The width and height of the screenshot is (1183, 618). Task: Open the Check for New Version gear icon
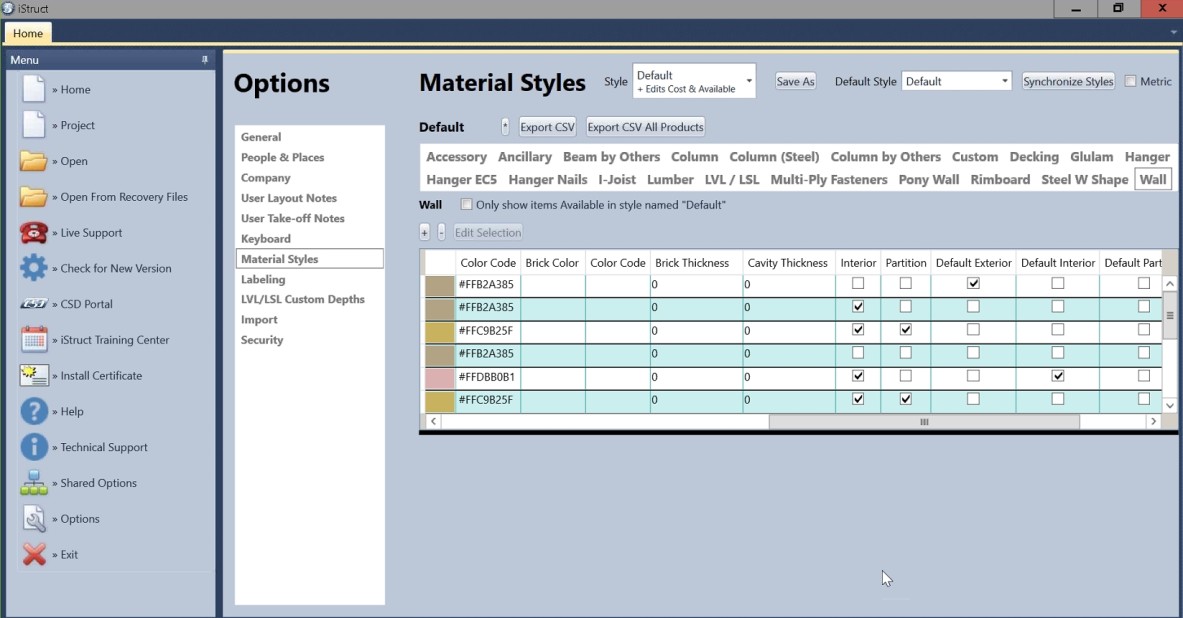tap(34, 268)
